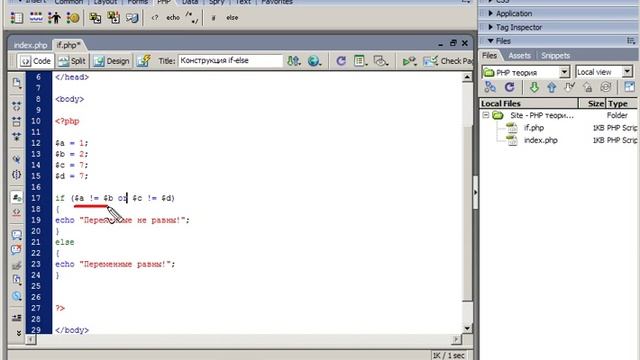
Task: Collapse Selection icon in coding toolbar
Action: 16,121
